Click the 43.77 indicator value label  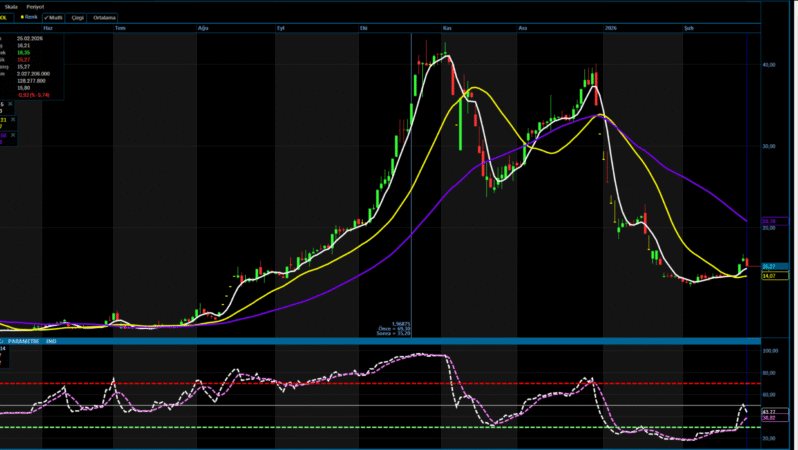(x=768, y=411)
